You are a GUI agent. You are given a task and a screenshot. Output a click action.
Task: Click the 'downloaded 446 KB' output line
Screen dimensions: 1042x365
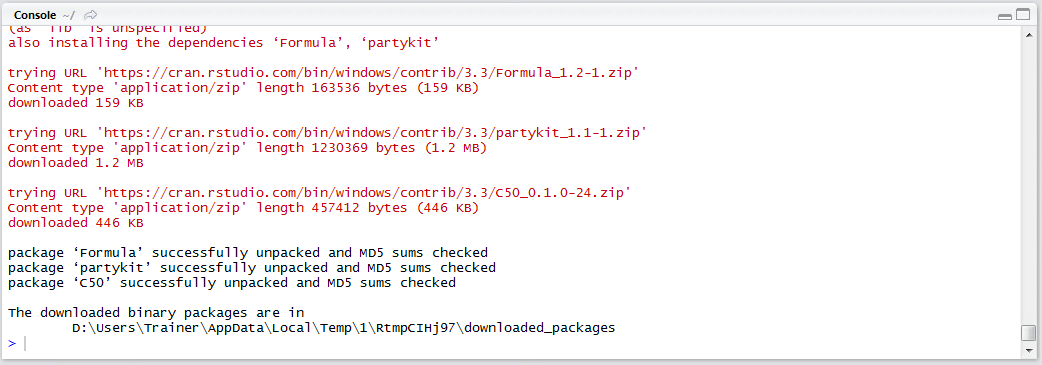76,223
